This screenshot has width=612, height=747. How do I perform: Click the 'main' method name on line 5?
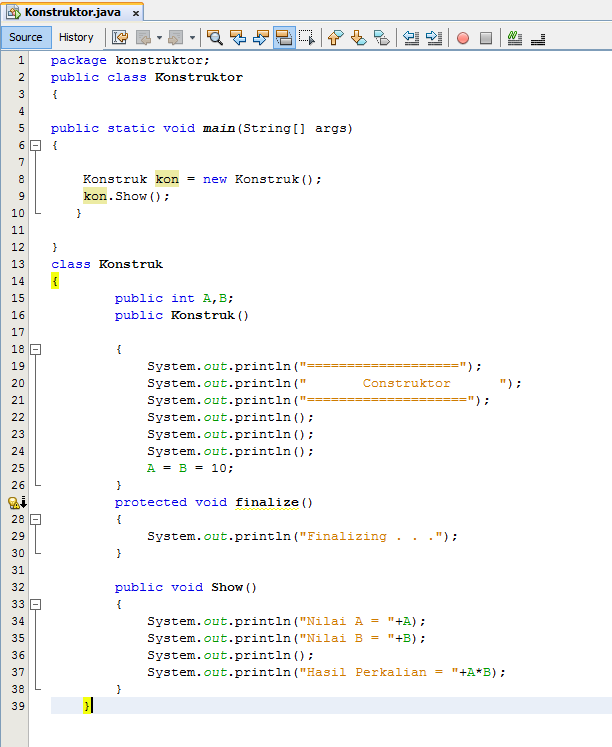tap(219, 129)
